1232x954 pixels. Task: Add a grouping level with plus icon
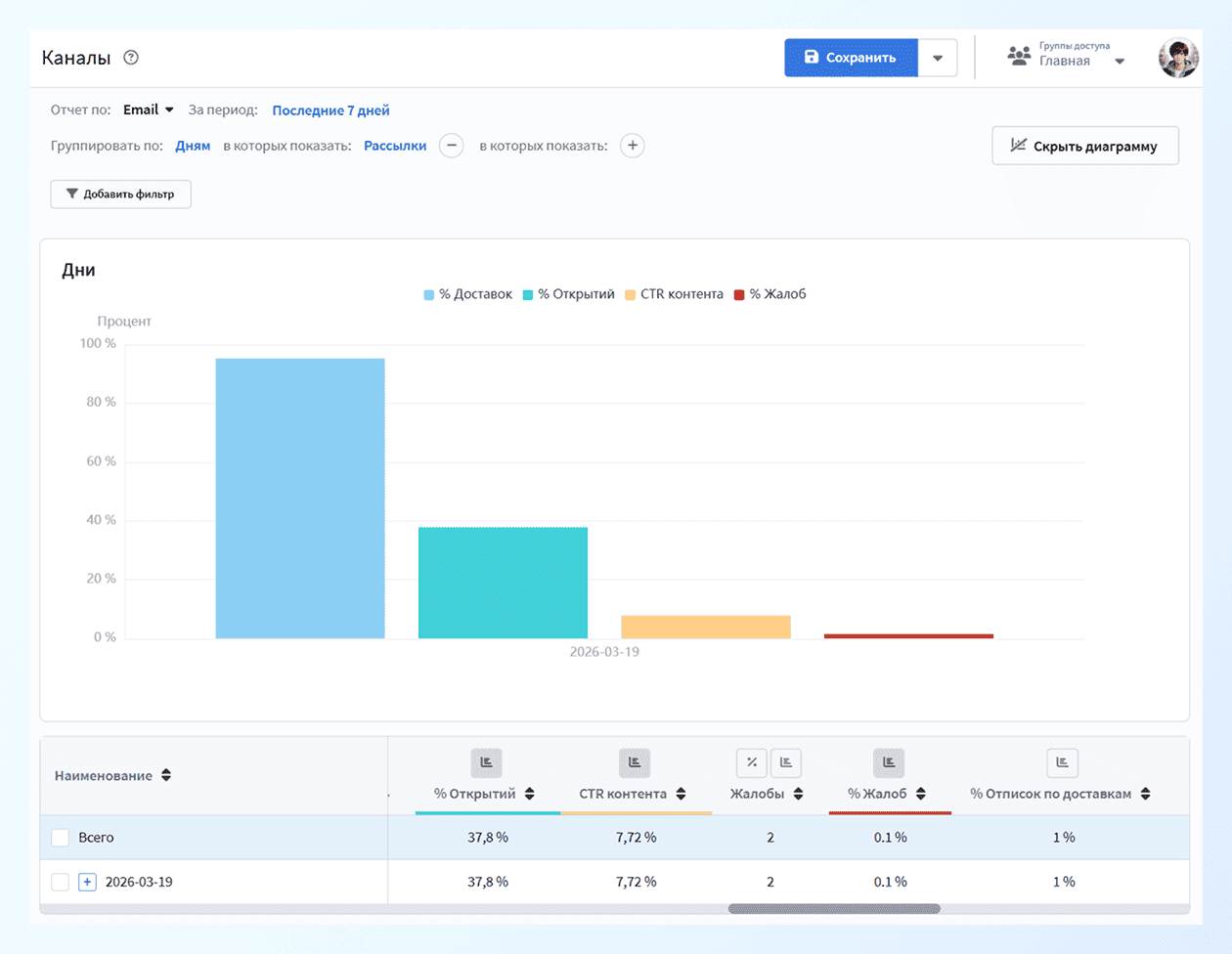coord(633,146)
